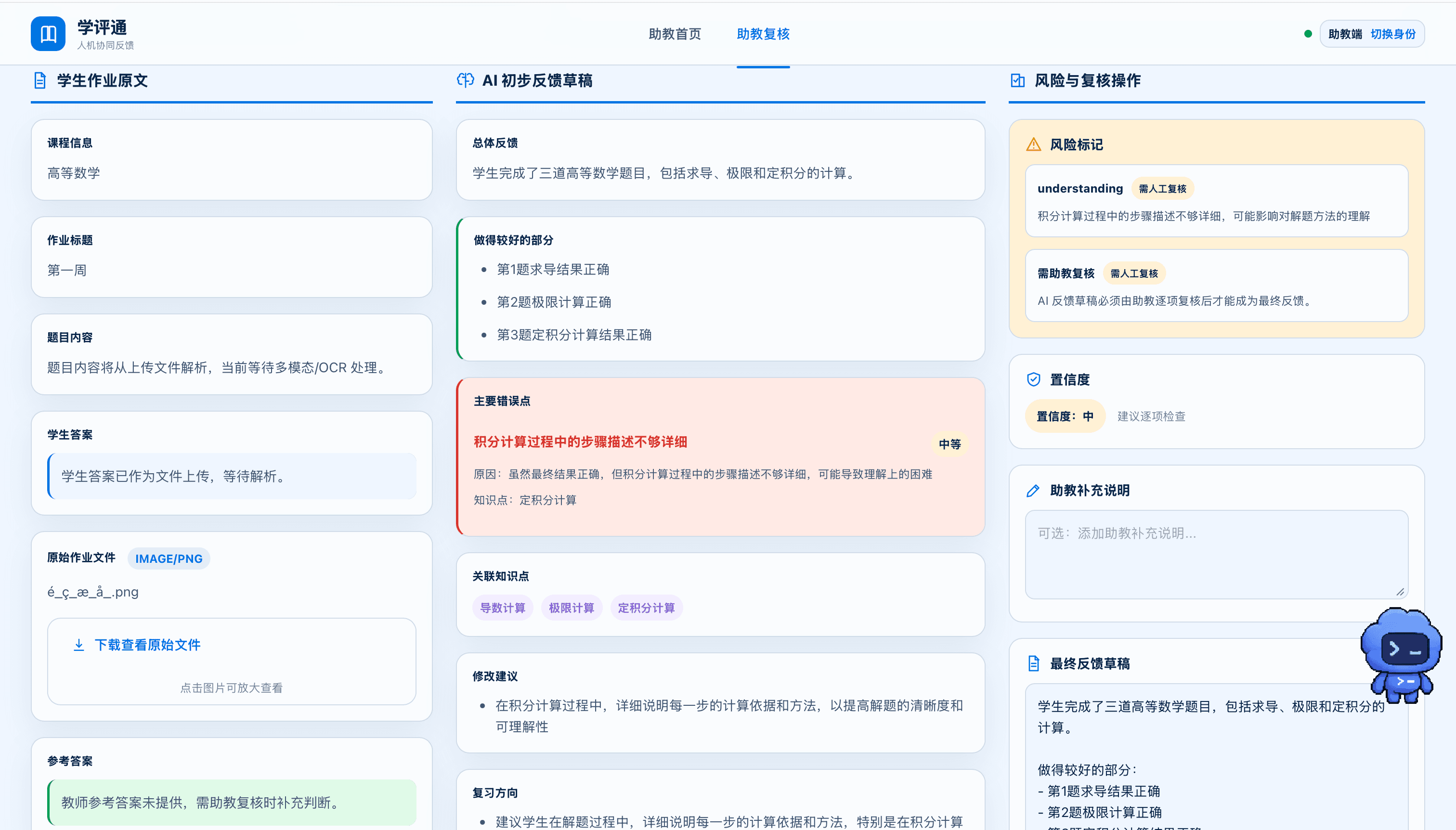Click the 修改建议 suggestion bullet

pyautogui.click(x=729, y=716)
